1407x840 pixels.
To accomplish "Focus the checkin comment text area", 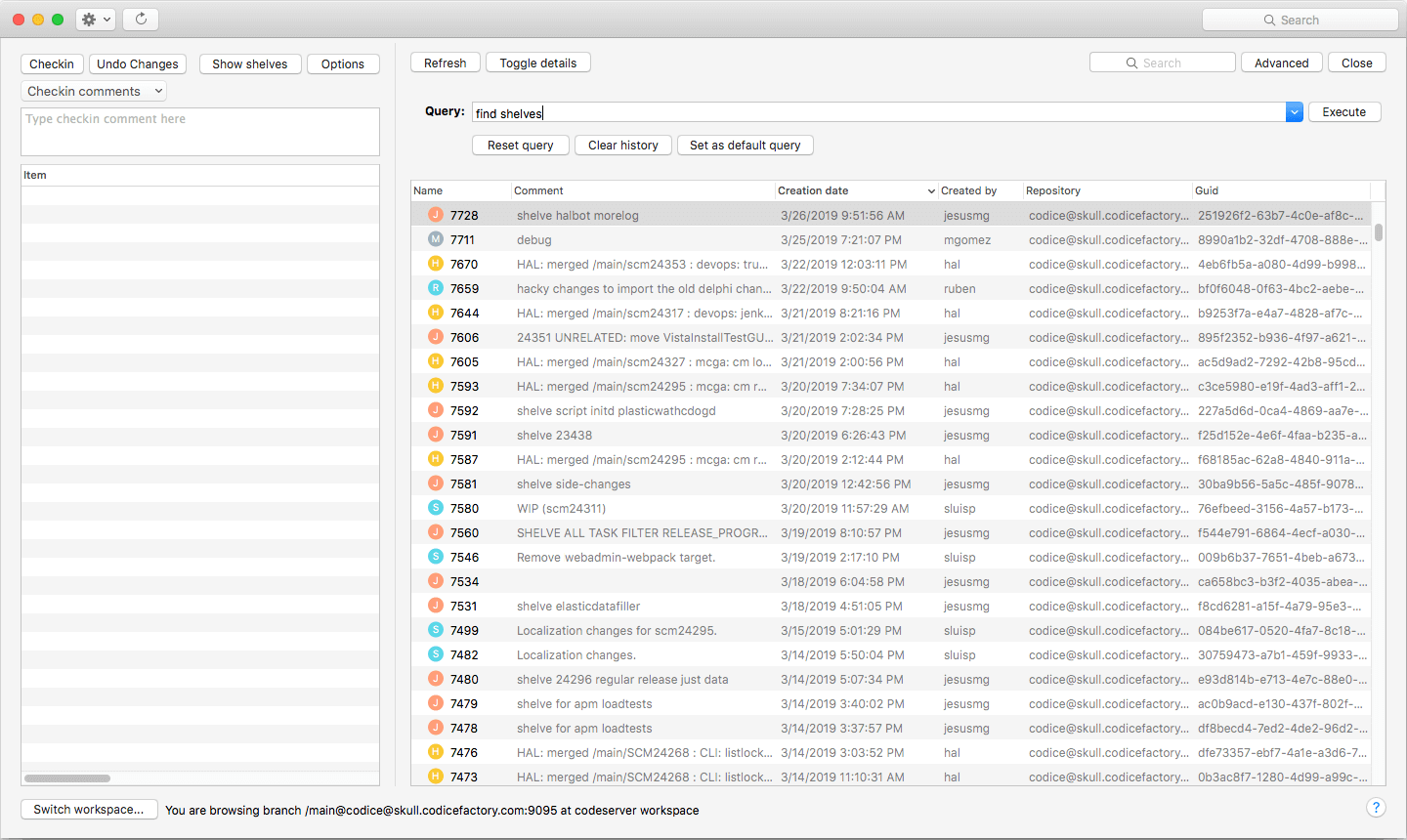I will (x=200, y=132).
